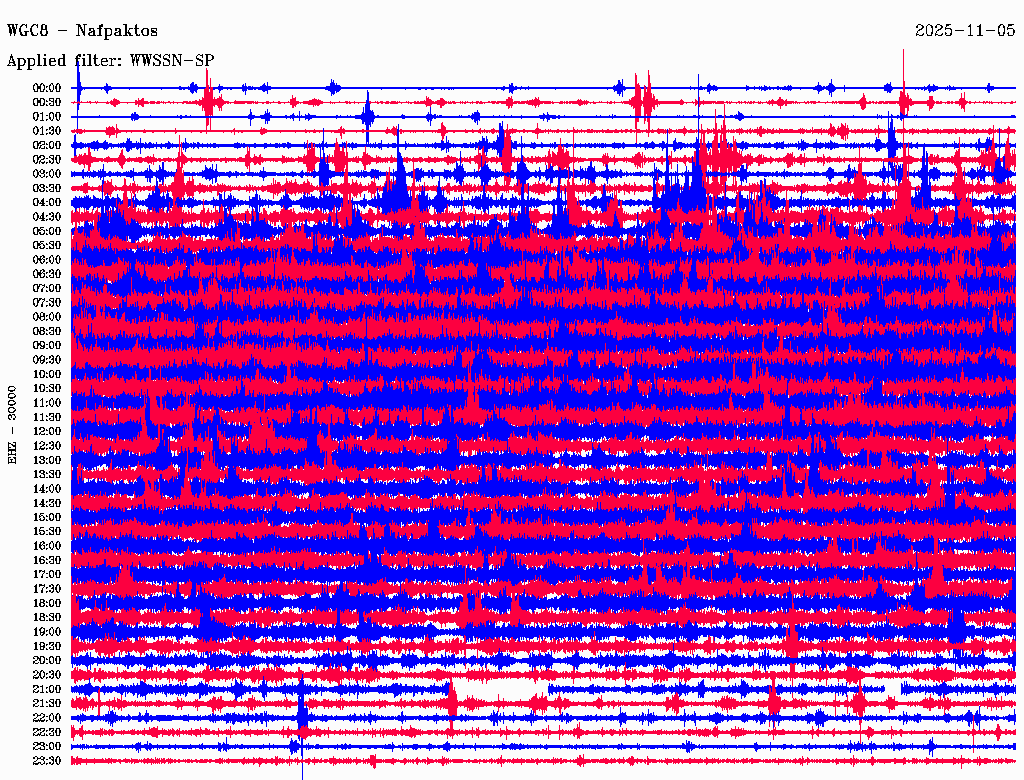Viewport: 1024px width, 780px height.
Task: Select the 19:00 time label
Action: (47, 632)
